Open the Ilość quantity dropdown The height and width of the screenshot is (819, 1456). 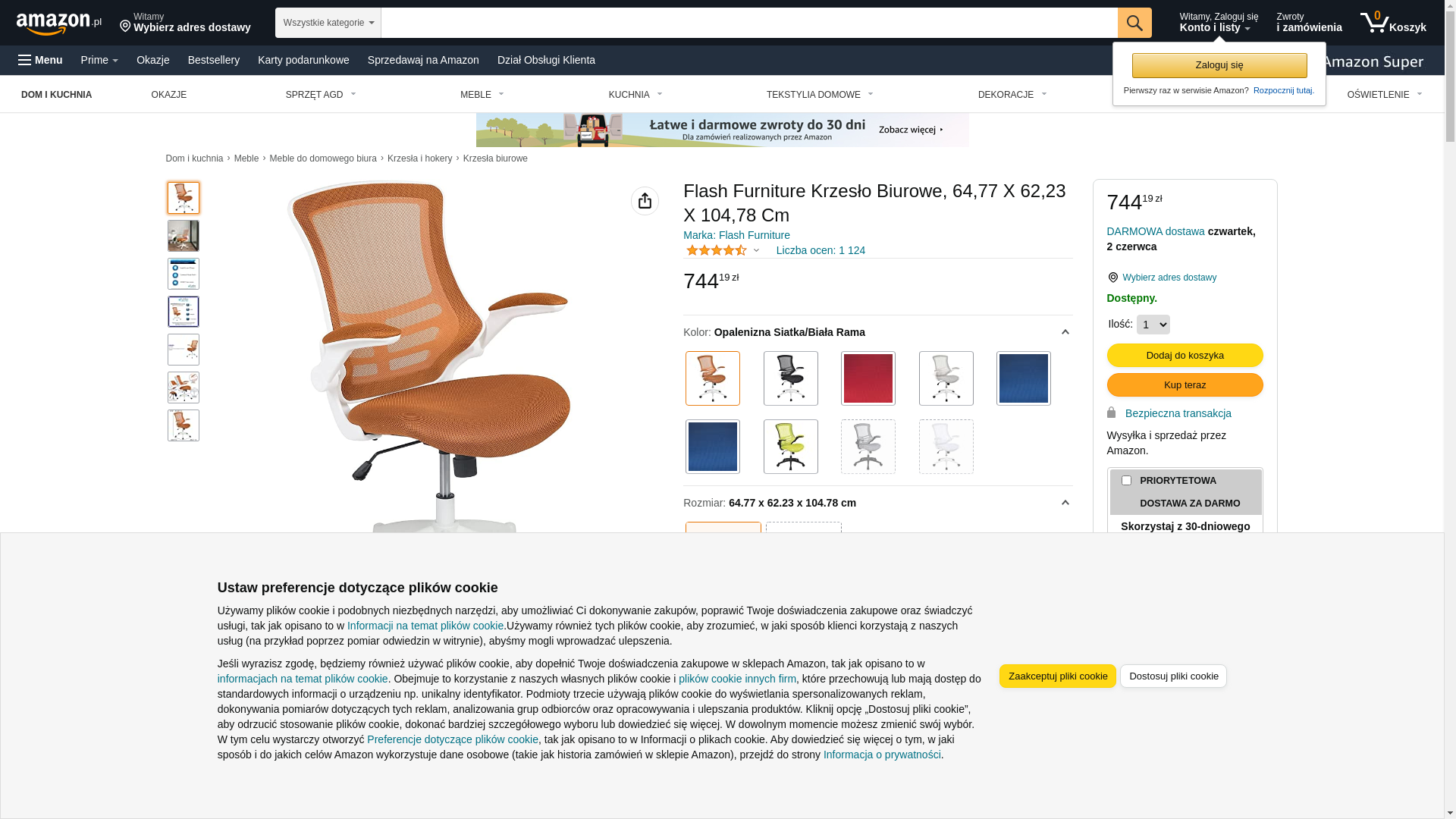(x=1153, y=325)
